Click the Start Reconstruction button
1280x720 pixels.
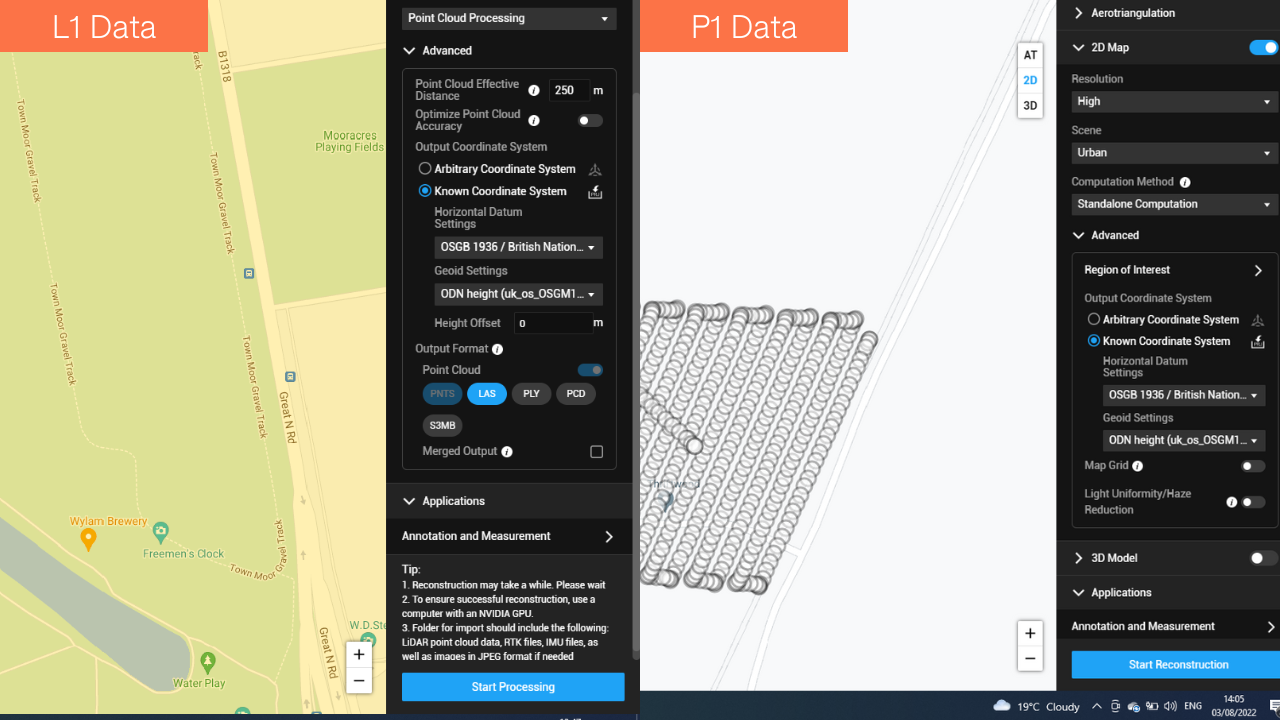(1178, 665)
